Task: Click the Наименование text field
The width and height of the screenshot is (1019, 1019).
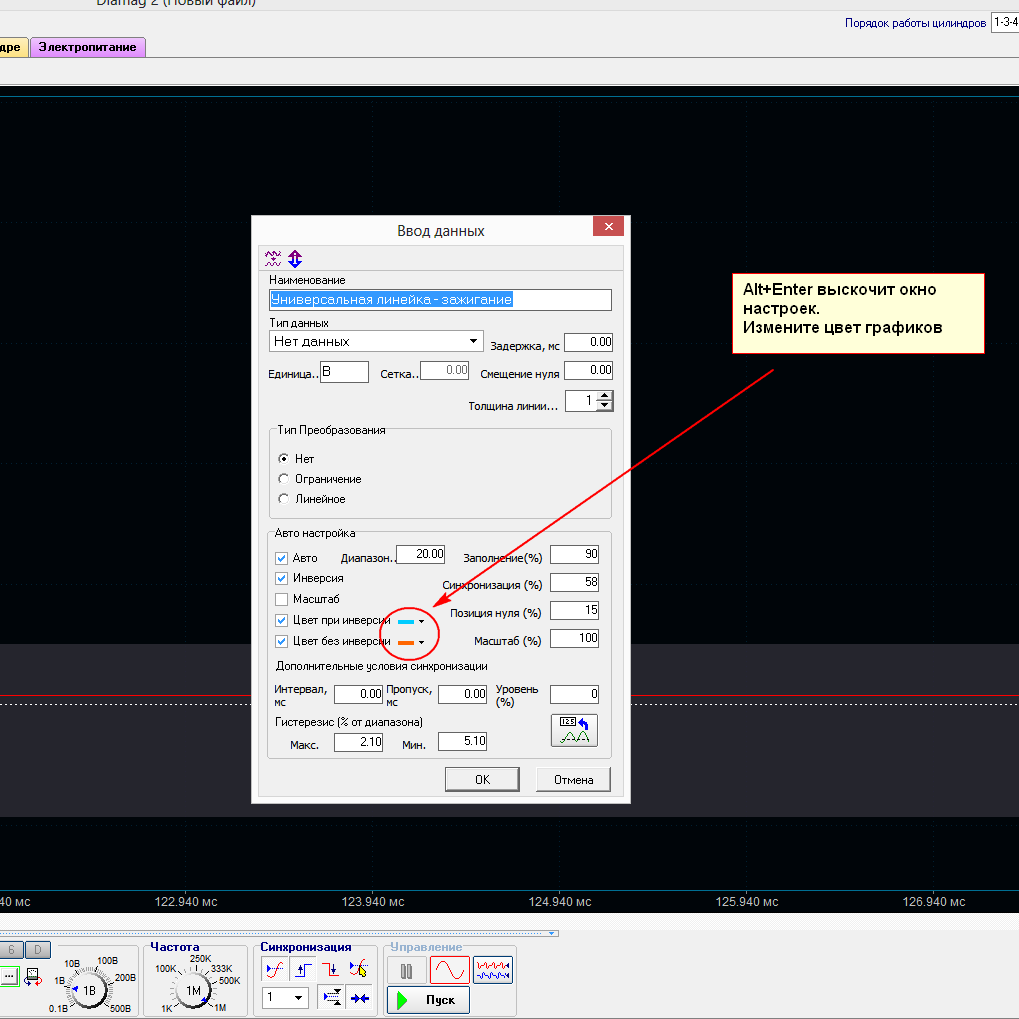Action: tap(441, 300)
